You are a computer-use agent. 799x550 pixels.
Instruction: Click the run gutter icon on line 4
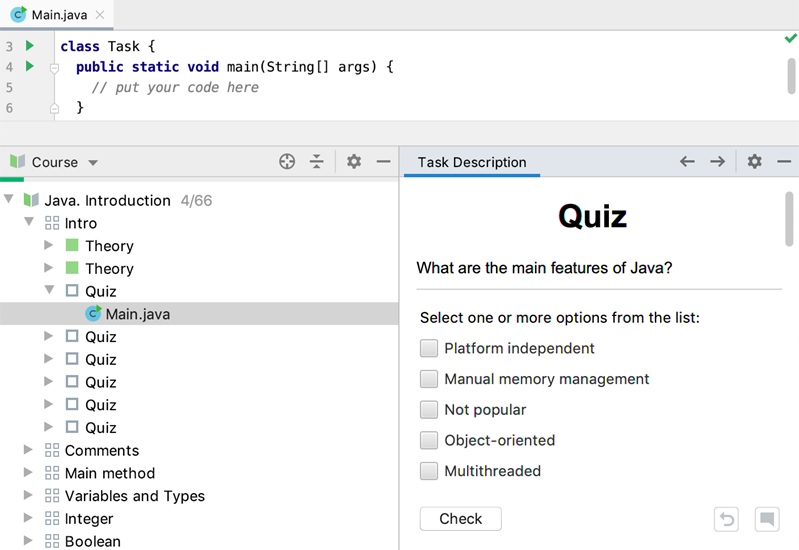tap(30, 66)
